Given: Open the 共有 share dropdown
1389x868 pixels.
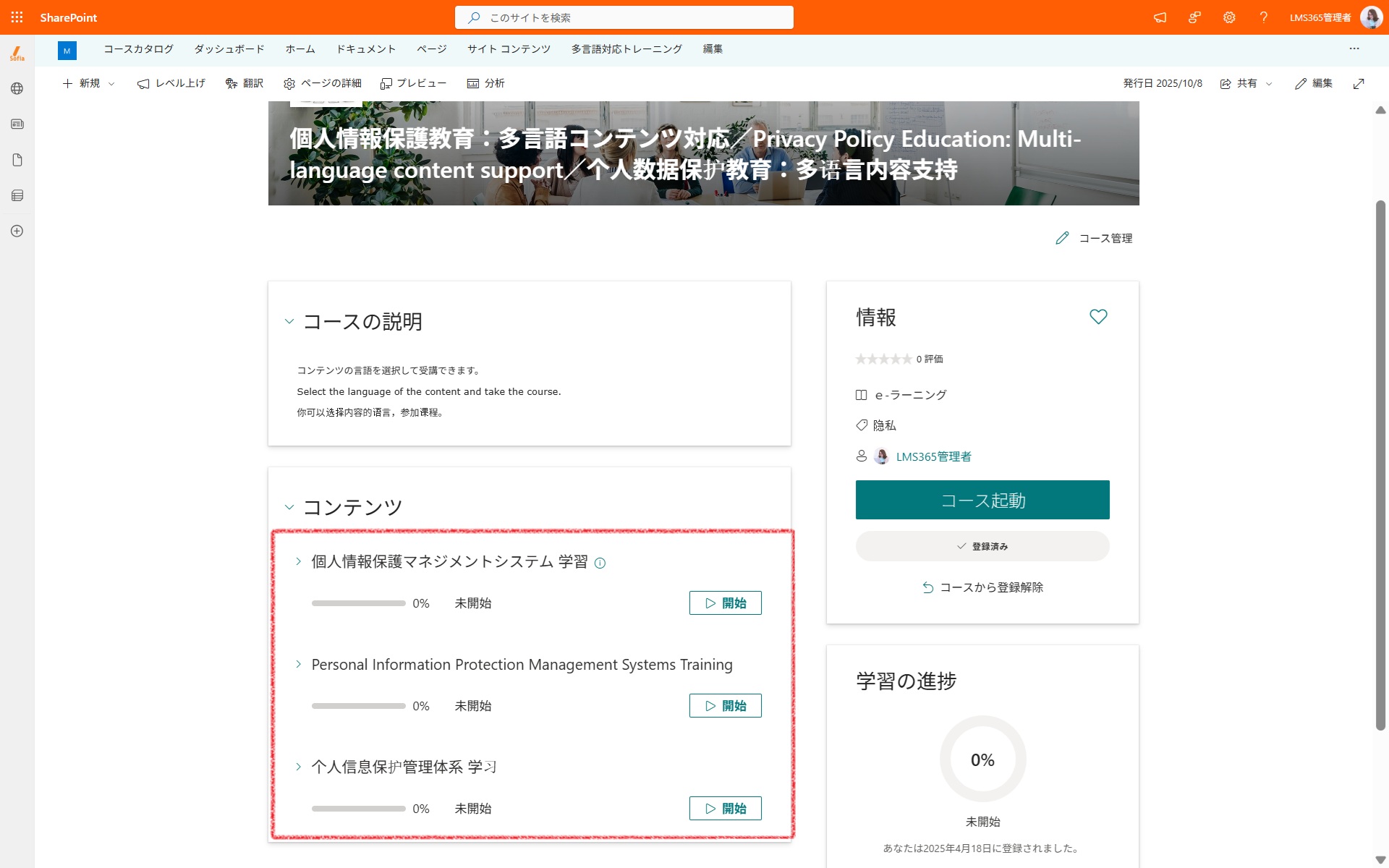Looking at the screenshot, I should (1246, 83).
